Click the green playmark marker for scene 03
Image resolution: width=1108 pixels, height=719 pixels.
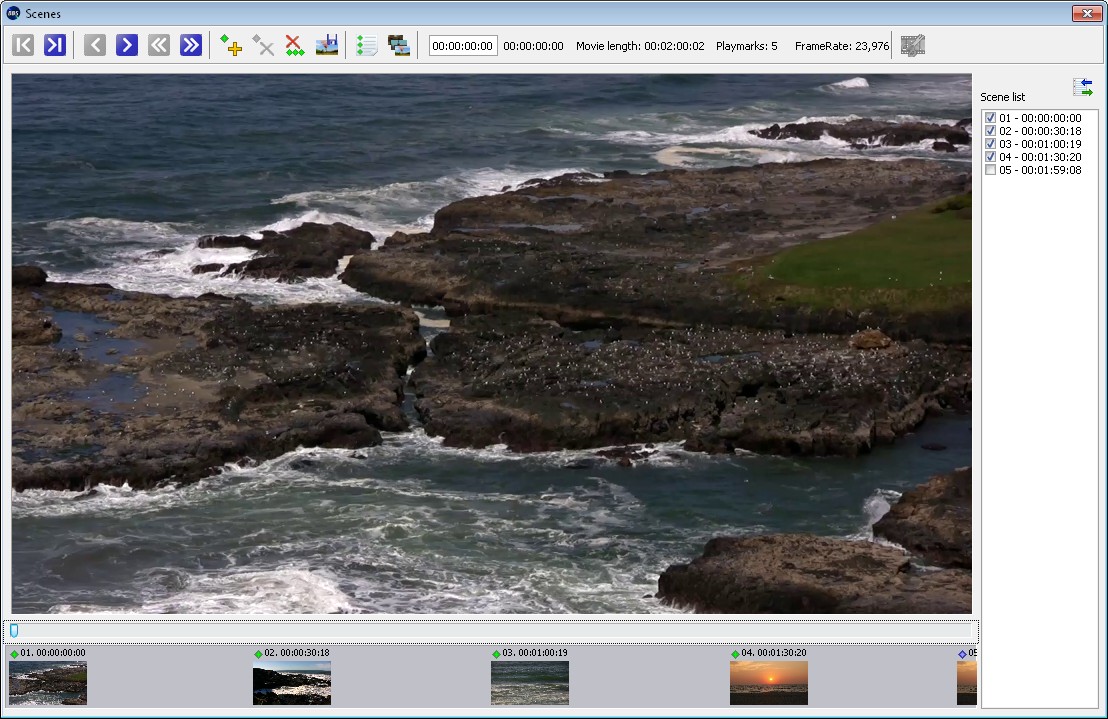click(x=496, y=652)
